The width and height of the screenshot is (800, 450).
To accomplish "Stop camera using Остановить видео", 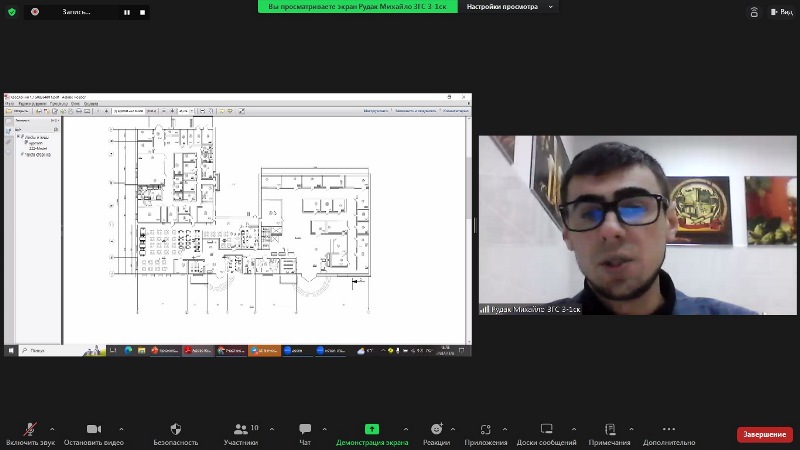I will (x=94, y=434).
